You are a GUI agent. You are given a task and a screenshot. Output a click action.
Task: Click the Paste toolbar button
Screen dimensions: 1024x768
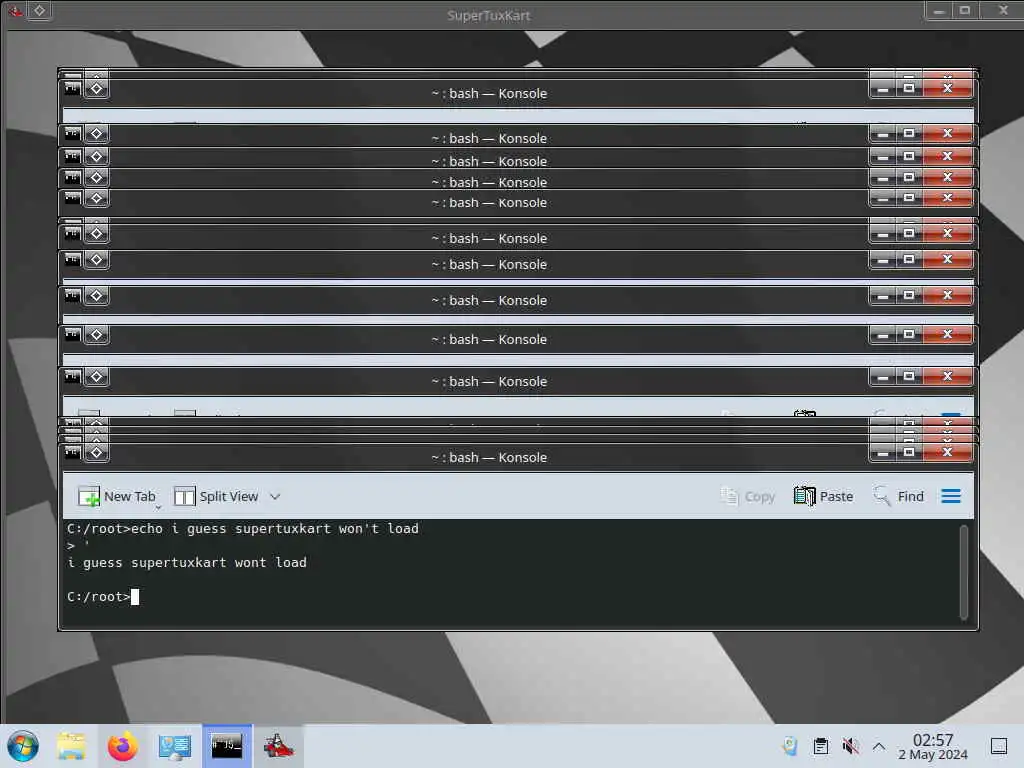pos(823,496)
